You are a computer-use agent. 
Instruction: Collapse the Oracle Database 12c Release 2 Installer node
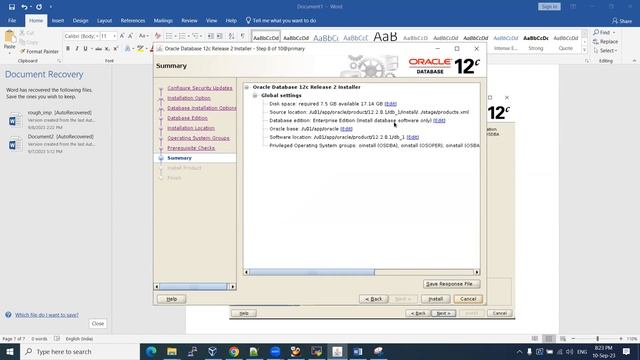[247, 87]
